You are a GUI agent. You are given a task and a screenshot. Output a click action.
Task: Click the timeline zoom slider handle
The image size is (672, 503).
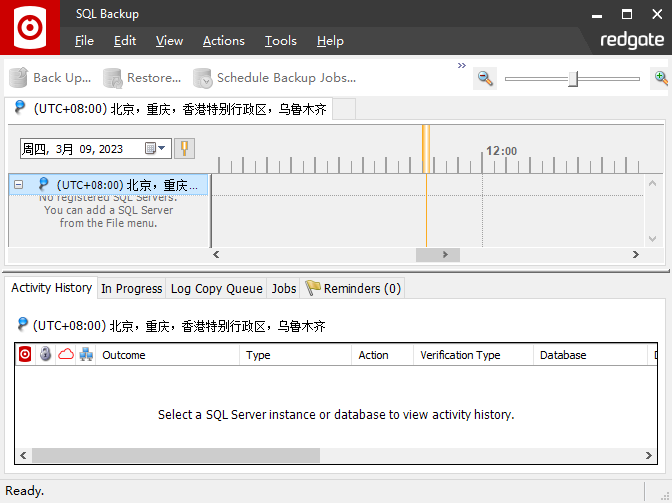click(x=573, y=79)
